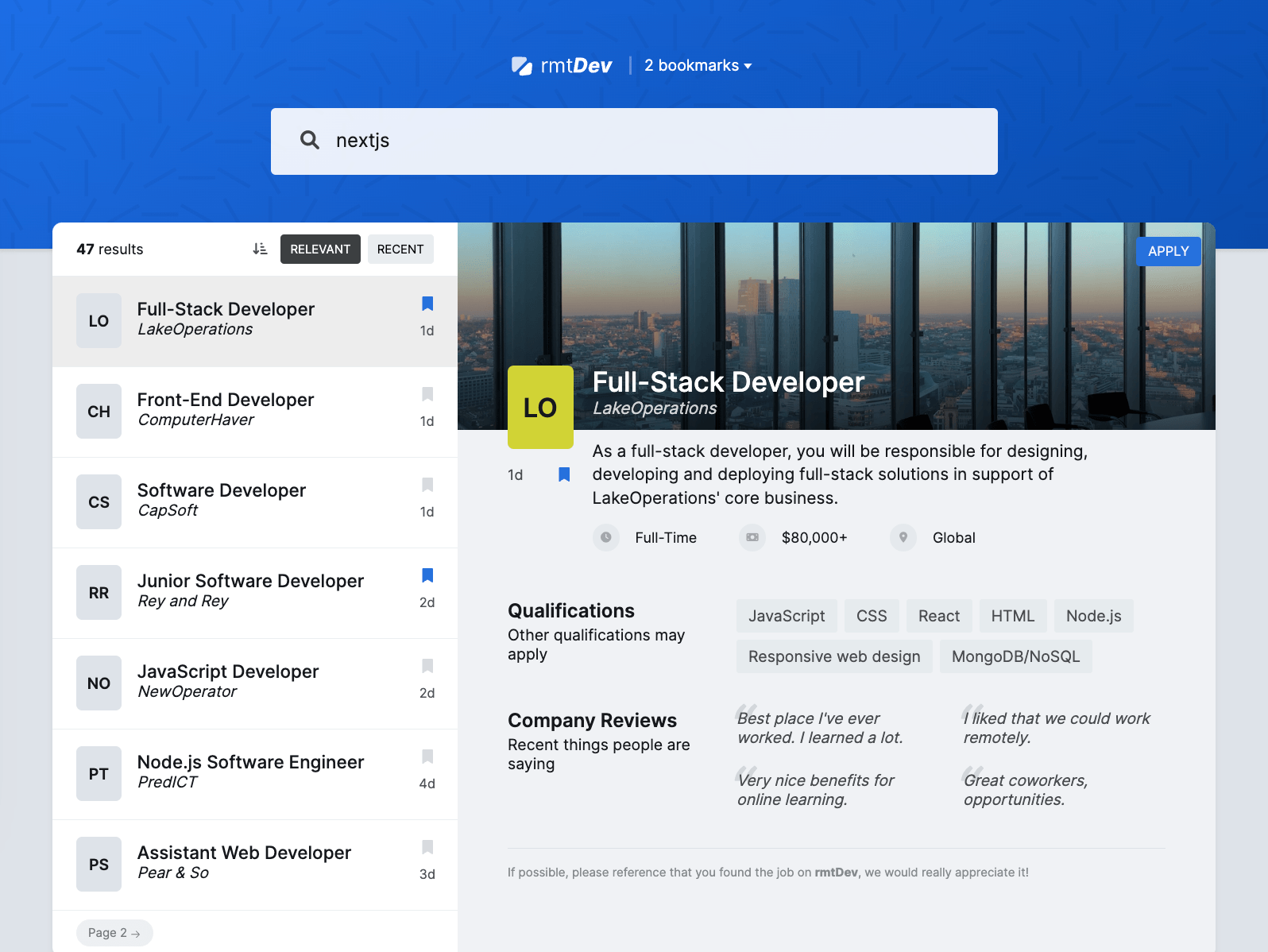Click the JavaScript qualification tag
Viewport: 1268px width, 952px height.
[787, 616]
